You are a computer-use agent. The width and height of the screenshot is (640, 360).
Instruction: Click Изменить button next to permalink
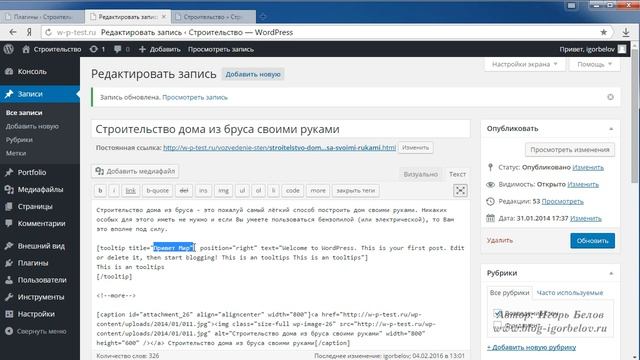pos(416,148)
